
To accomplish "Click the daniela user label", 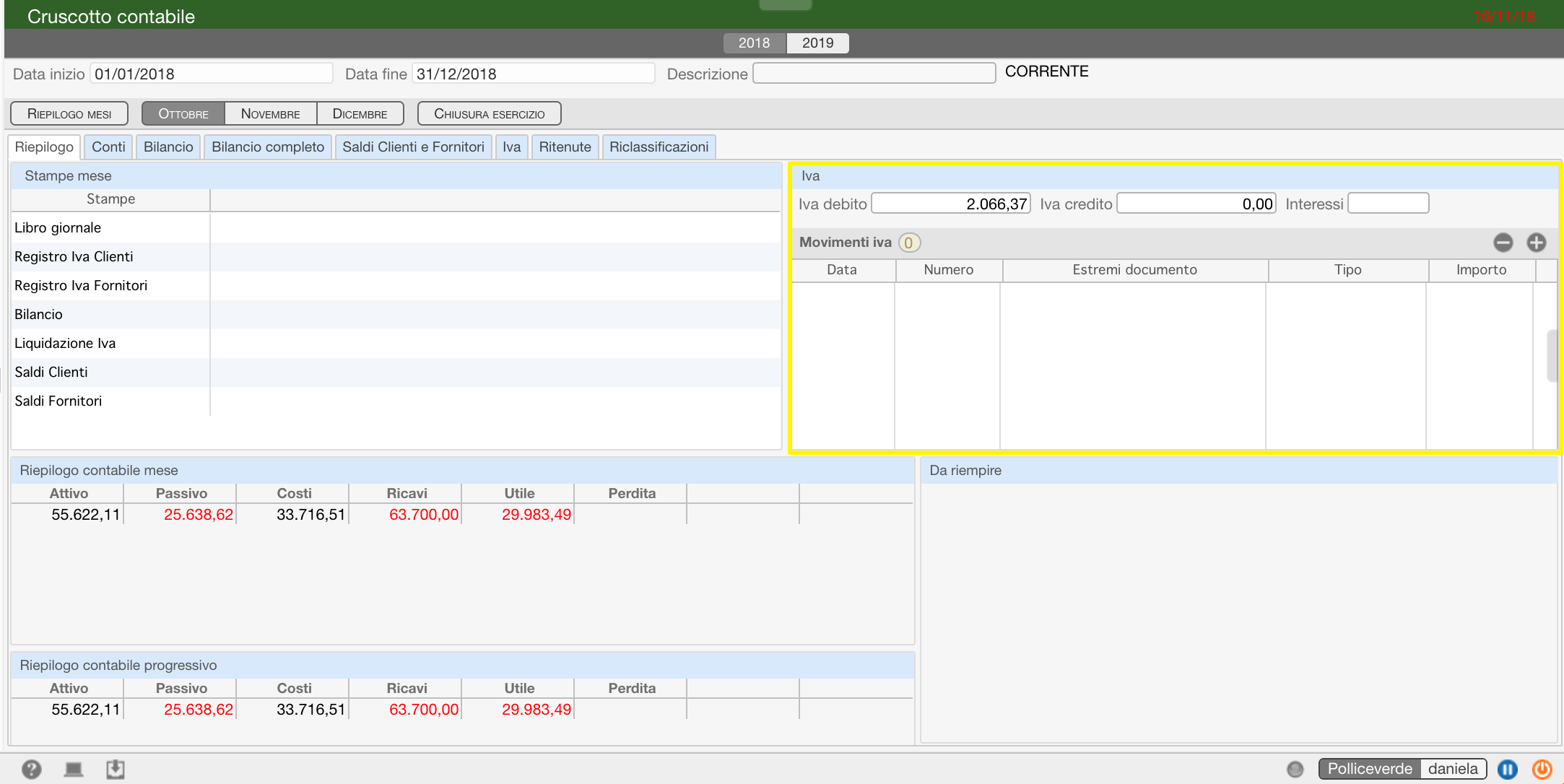I will (1453, 769).
